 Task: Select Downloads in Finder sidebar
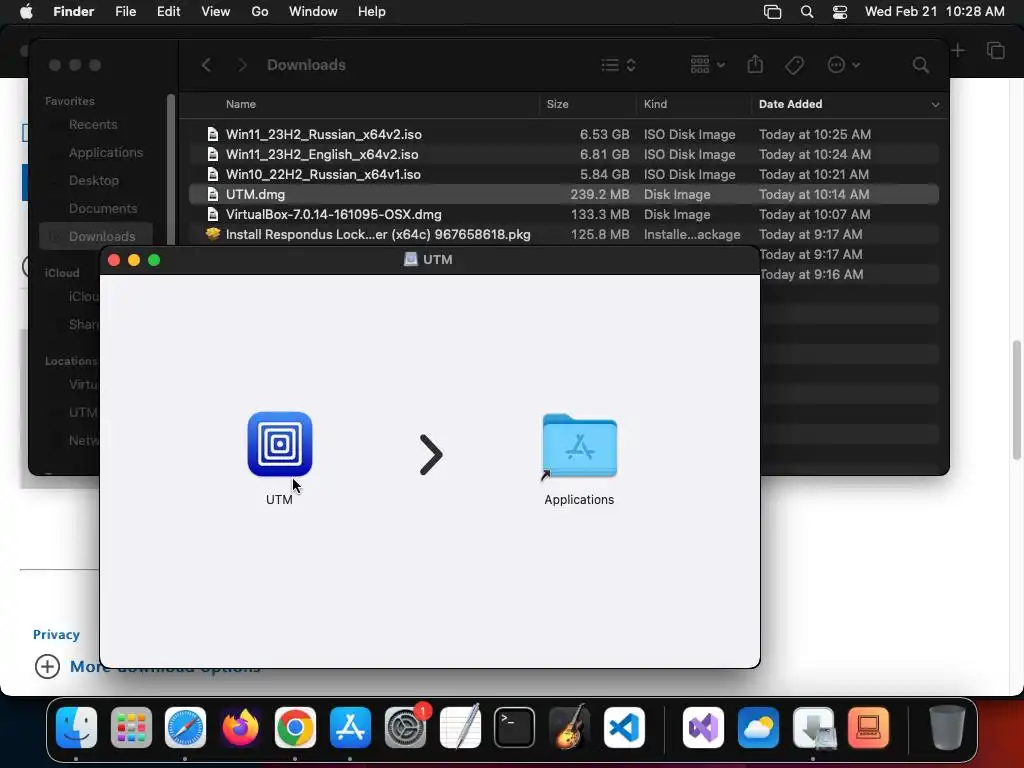(x=96, y=236)
